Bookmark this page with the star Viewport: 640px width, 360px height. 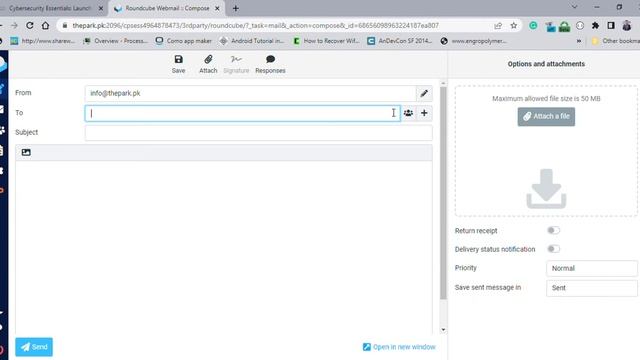pos(513,26)
